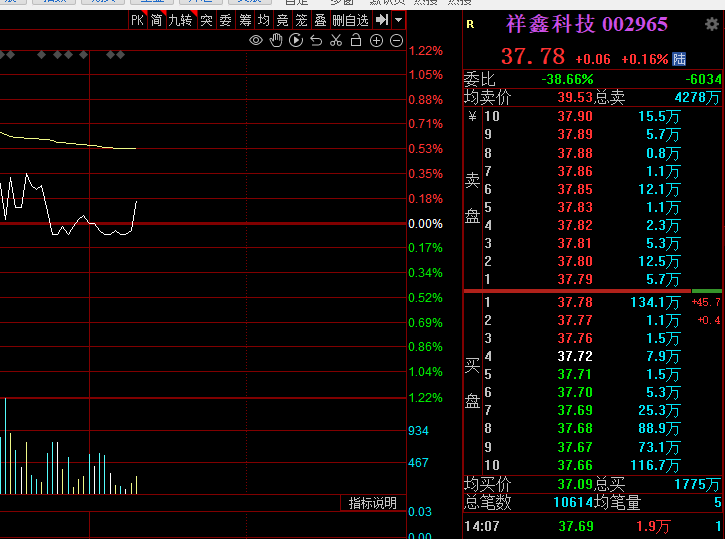This screenshot has height=539, width=725.
Task: Click the 委比 -38.66% value
Action: [567, 79]
